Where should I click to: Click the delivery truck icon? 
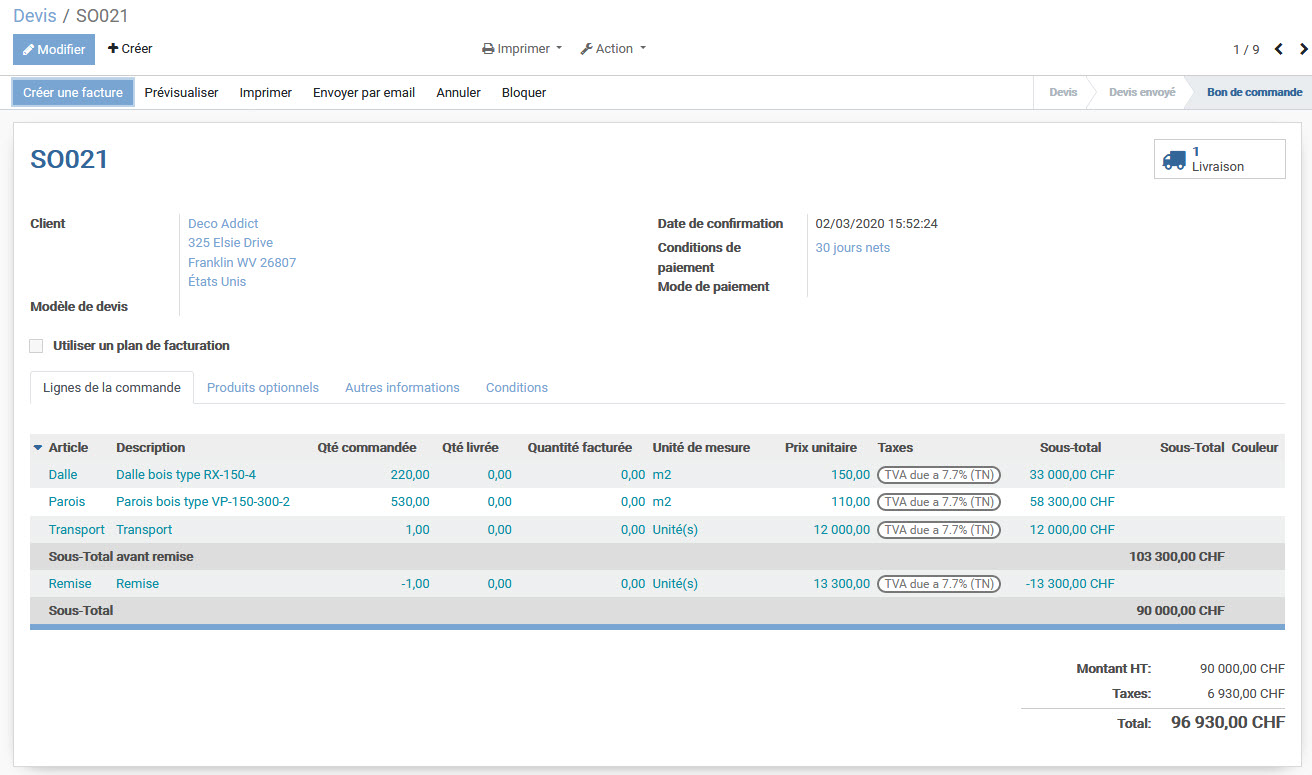[1174, 159]
